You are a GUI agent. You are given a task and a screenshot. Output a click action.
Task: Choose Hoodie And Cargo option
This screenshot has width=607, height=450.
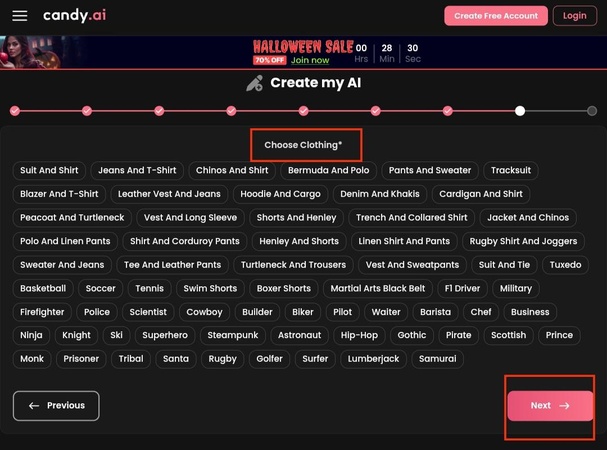tap(280, 194)
